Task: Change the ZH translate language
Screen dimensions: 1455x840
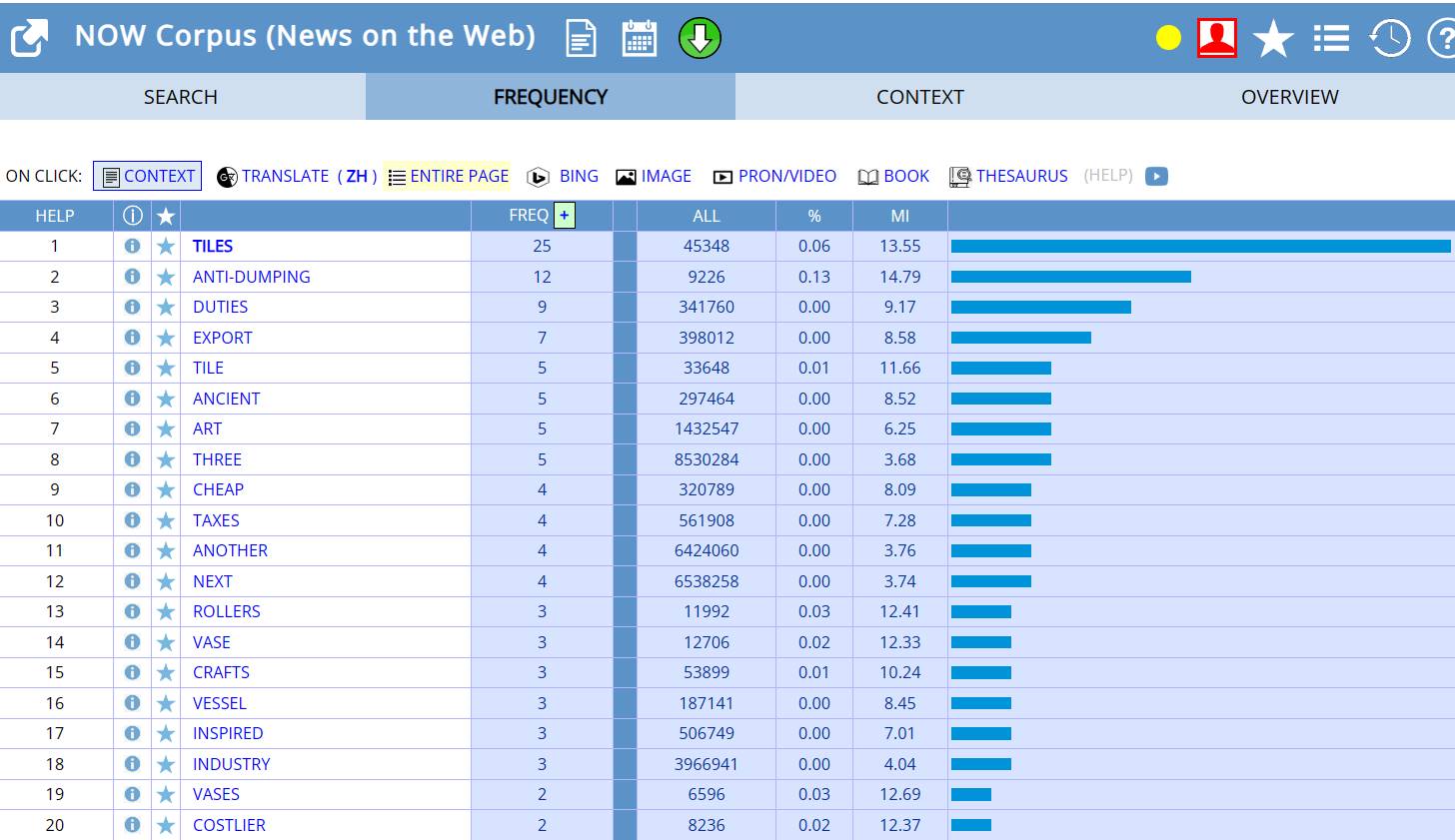Action: 357,176
